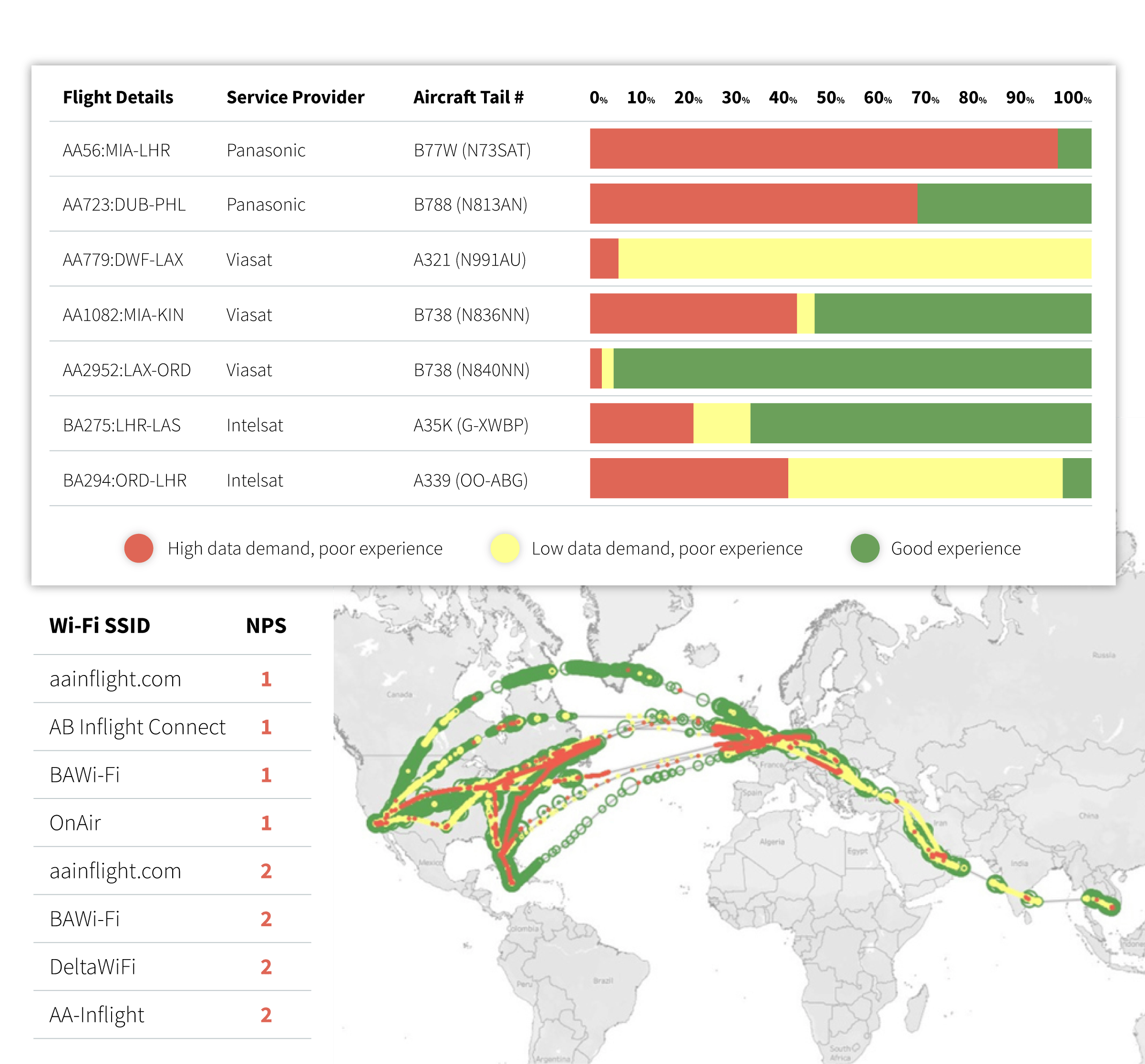Select AB Inflight Connect SSID row
This screenshot has height=1064, width=1145.
pyautogui.click(x=137, y=727)
